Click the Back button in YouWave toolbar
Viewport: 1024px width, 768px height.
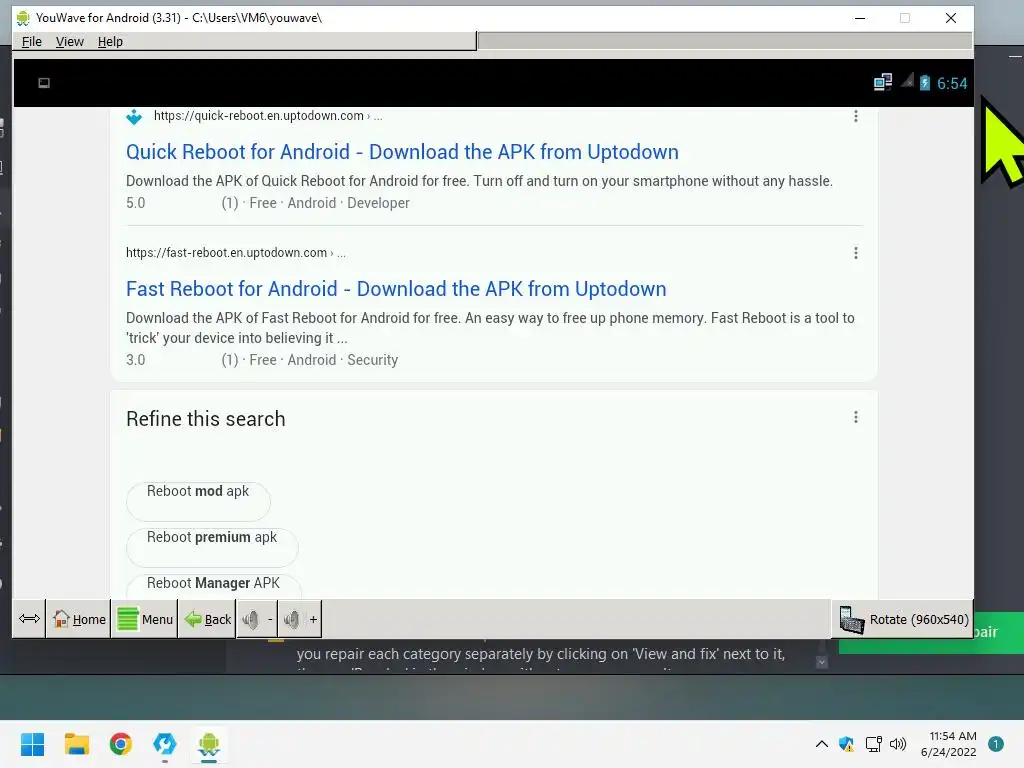click(x=207, y=618)
